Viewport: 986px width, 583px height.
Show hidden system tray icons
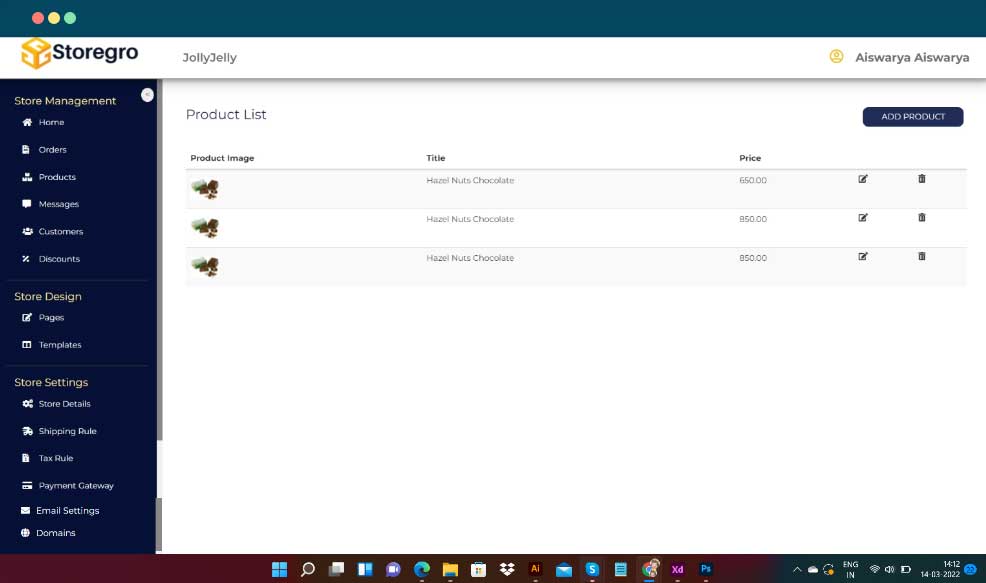tap(797, 570)
